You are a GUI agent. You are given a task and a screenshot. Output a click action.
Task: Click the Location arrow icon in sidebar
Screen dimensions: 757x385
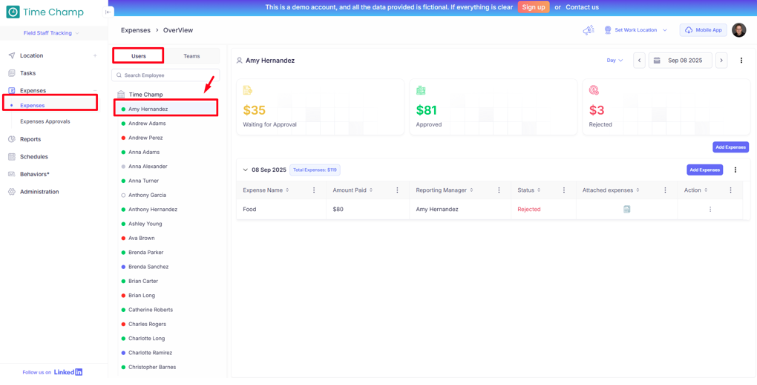coord(12,56)
